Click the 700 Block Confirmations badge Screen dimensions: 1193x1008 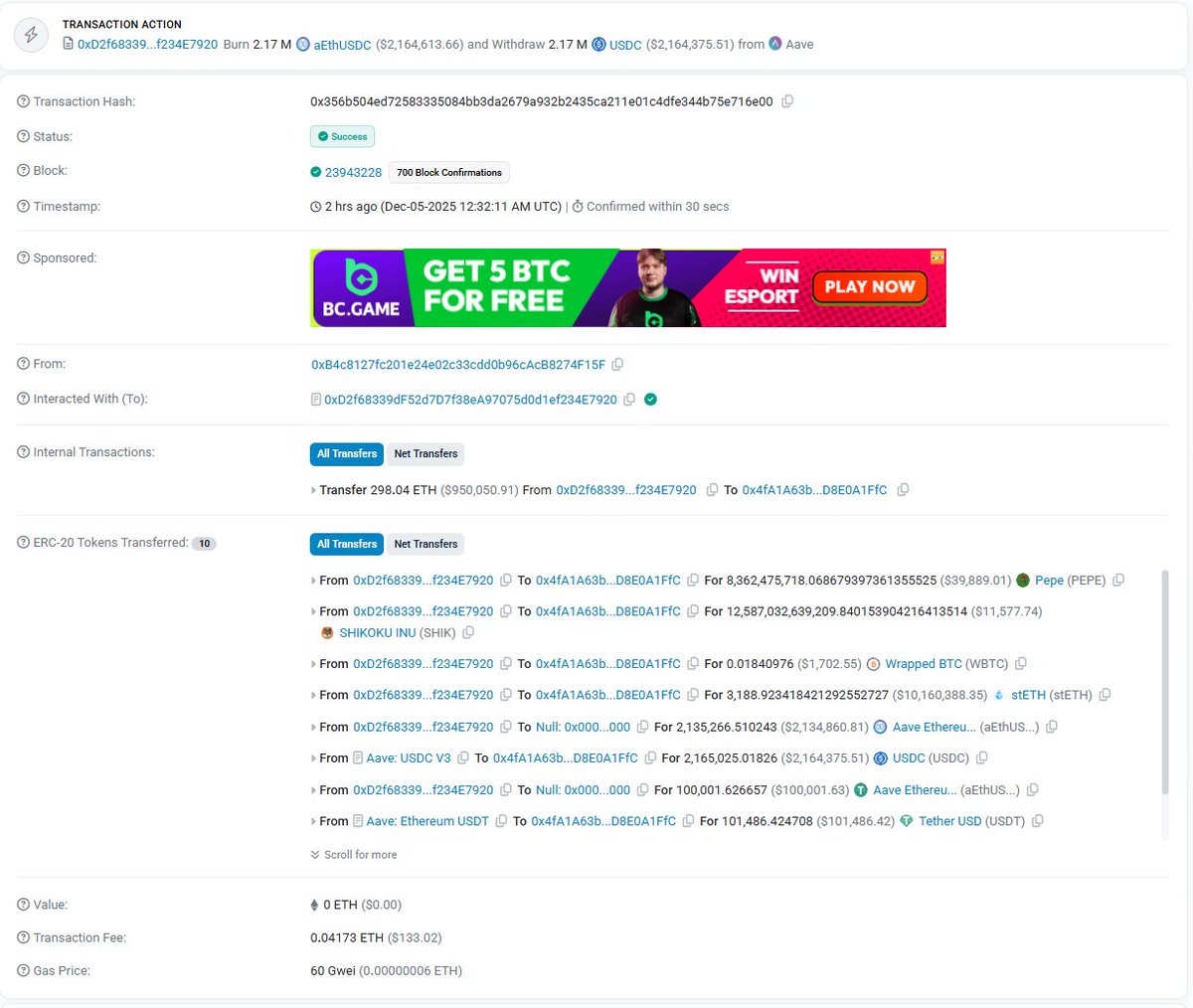[x=449, y=173]
